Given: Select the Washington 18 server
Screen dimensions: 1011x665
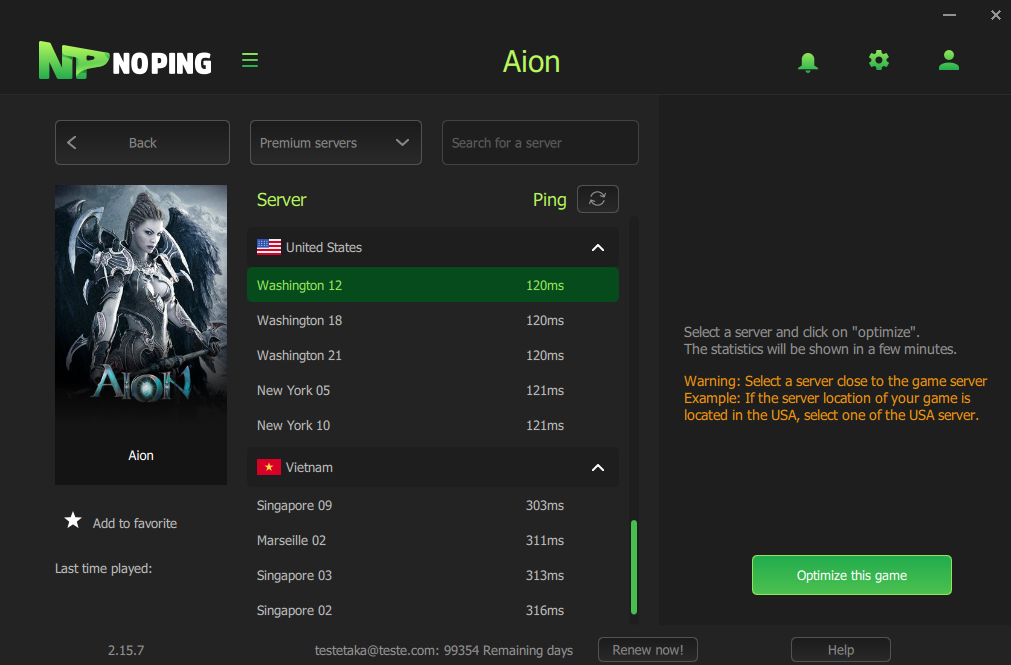Looking at the screenshot, I should [x=433, y=321].
